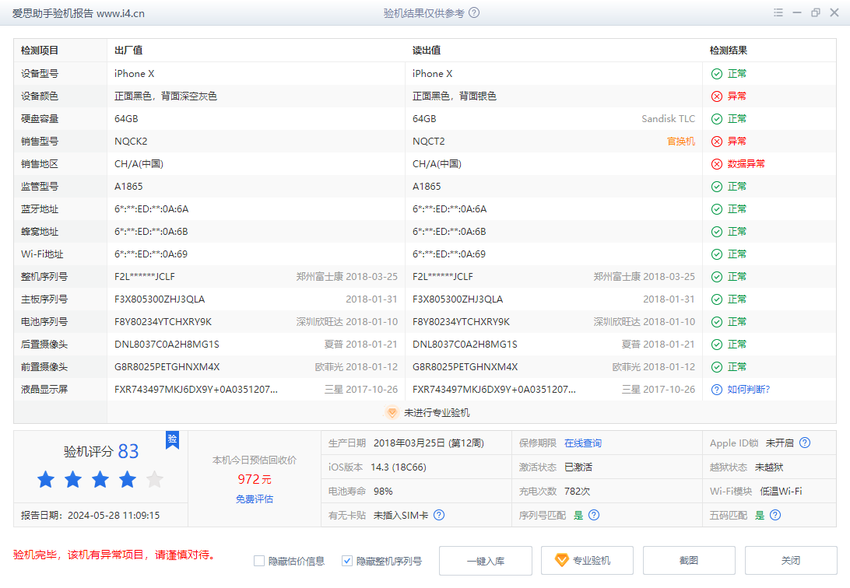Click the battery life value 98%
Image resolution: width=850 pixels, height=588 pixels.
pos(383,492)
